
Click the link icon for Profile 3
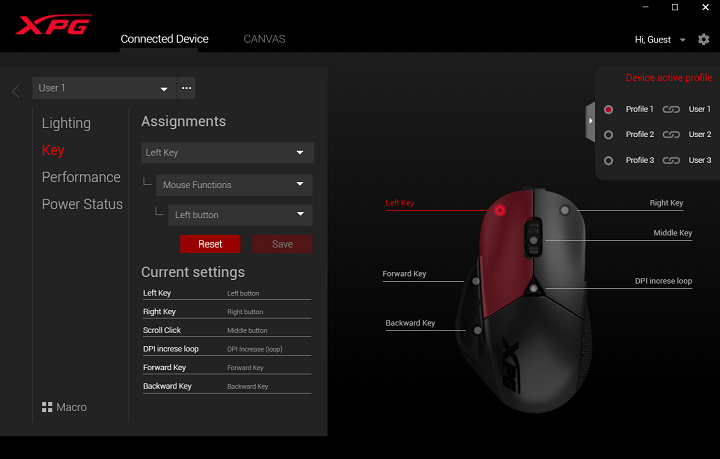coord(671,160)
